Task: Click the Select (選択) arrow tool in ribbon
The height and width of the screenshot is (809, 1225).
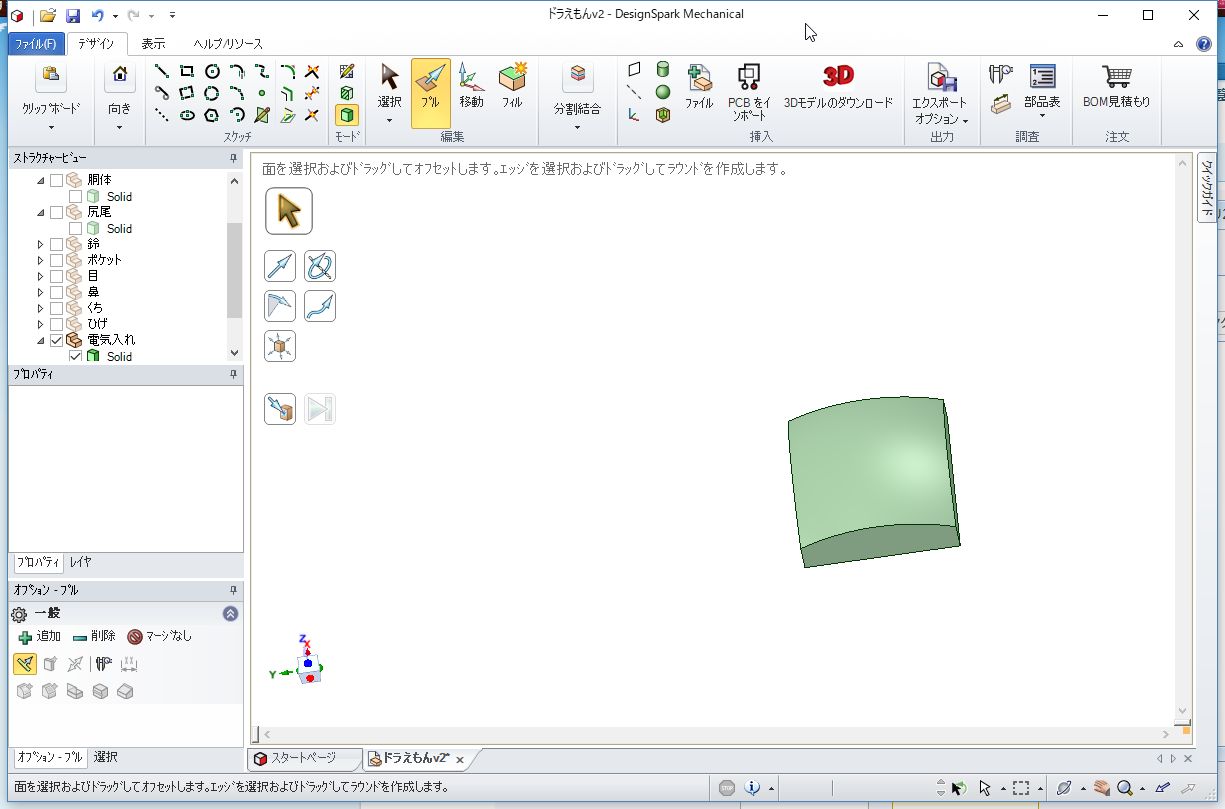Action: click(x=390, y=88)
